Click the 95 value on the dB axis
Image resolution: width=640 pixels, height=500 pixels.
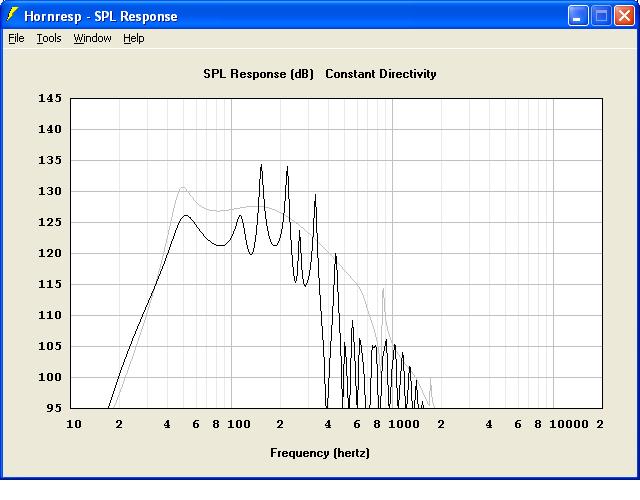pos(54,408)
